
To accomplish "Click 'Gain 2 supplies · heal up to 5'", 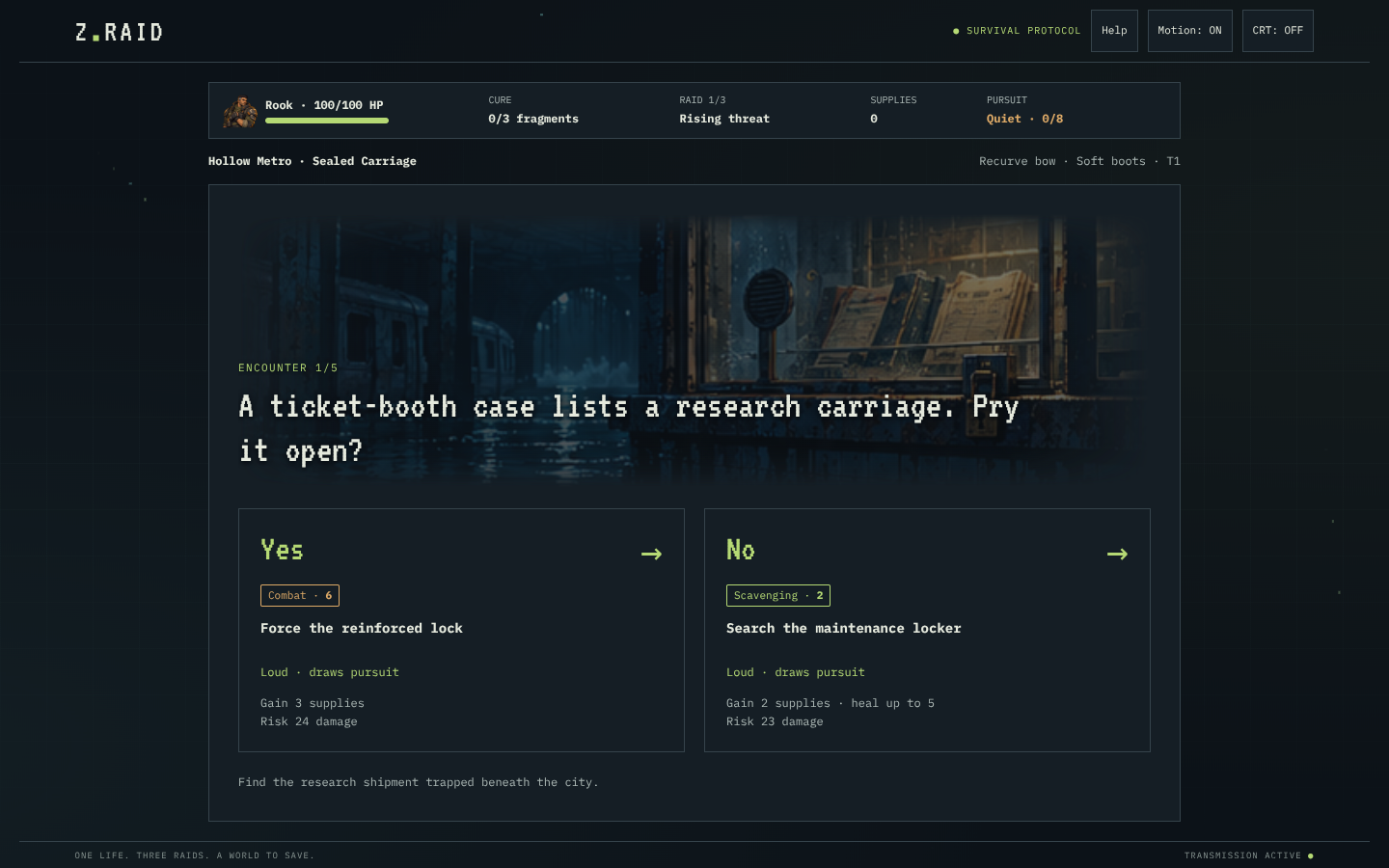I will coord(831,703).
